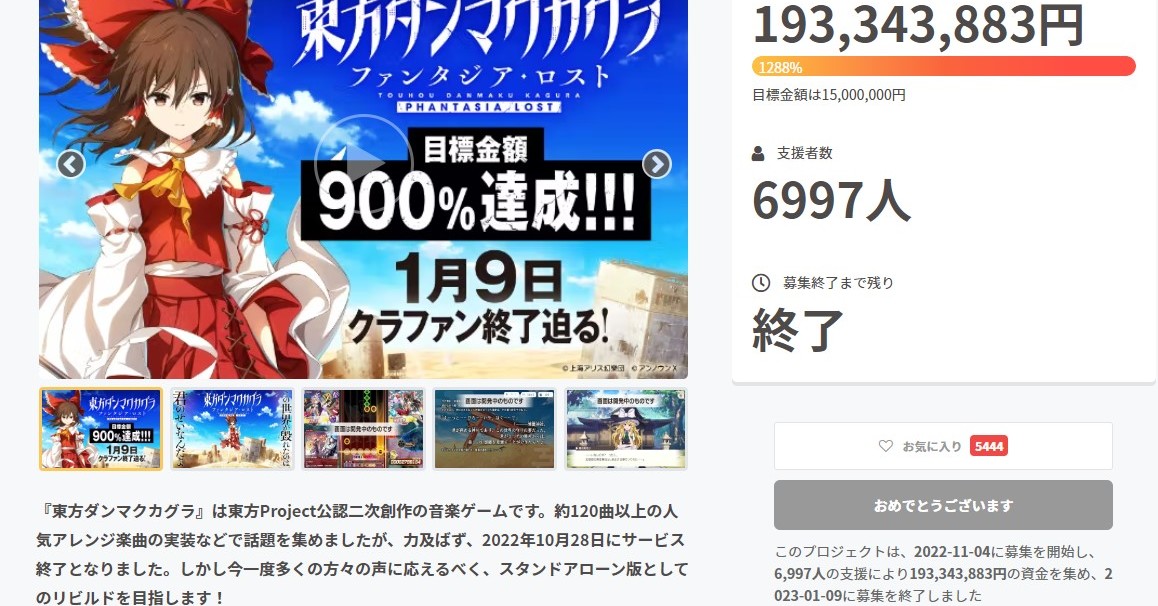
Task: Select the first thumbnail with 900% banner
Action: coord(101,430)
